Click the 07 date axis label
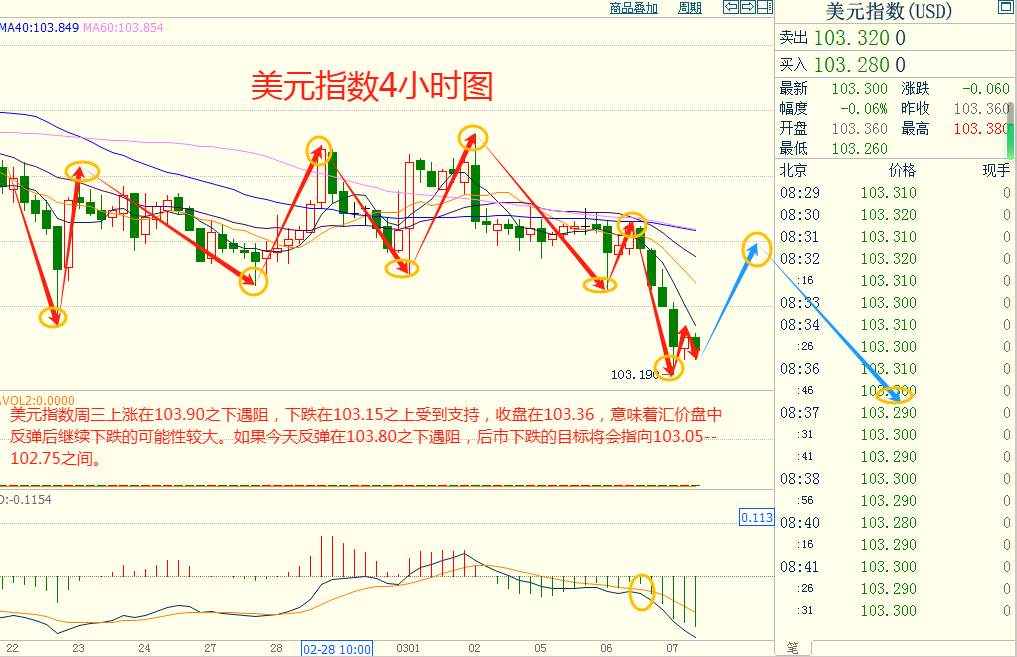Viewport: 1017px width, 657px height. click(672, 648)
